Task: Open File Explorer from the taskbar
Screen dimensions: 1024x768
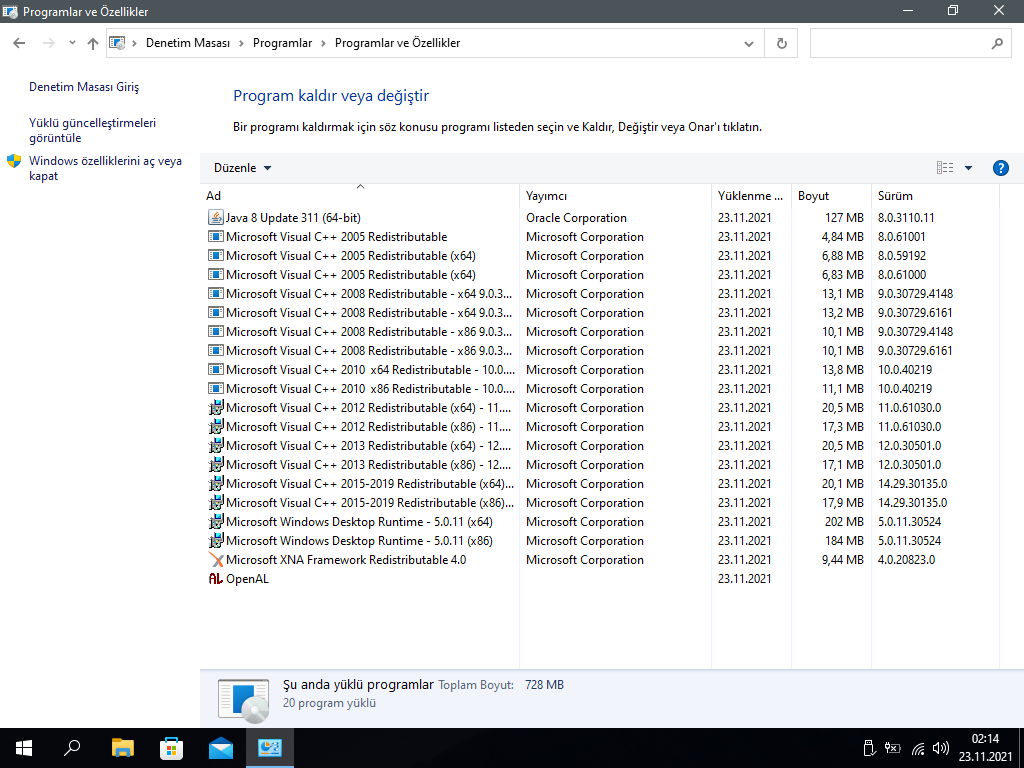Action: (x=123, y=748)
